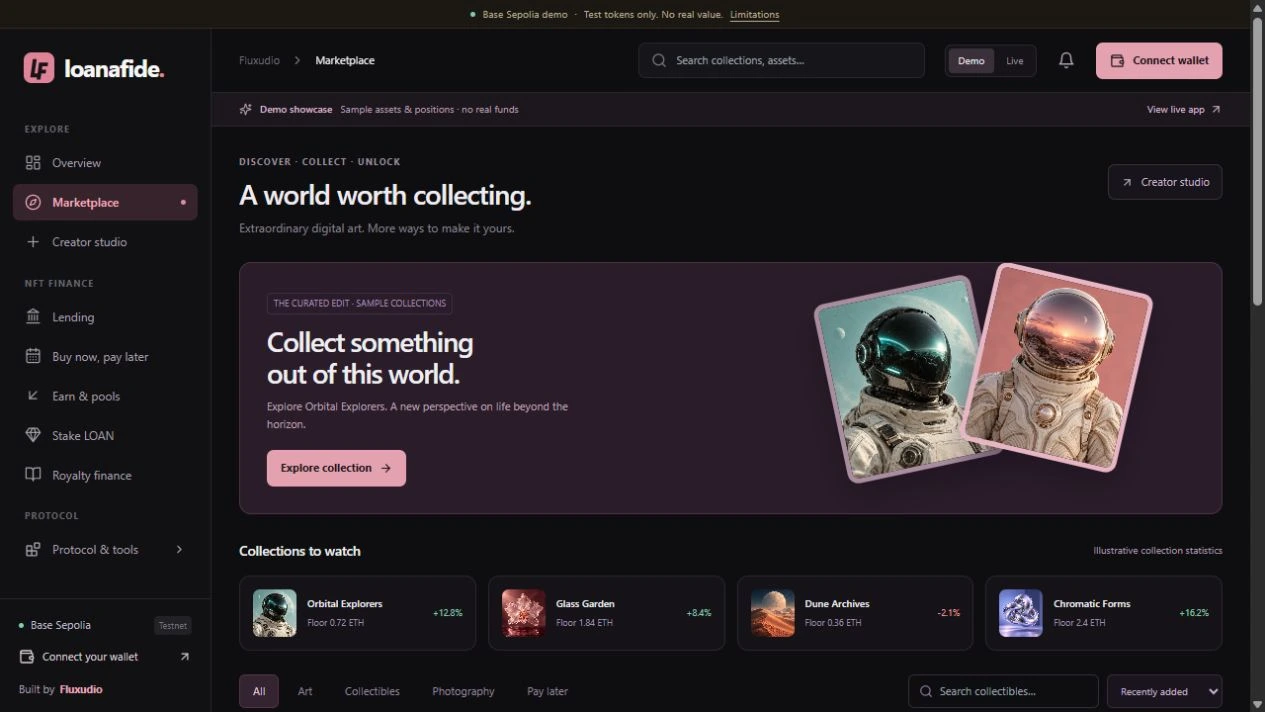1265x712 pixels.
Task: Click The Curated Edit sample collections tag
Action: pyautogui.click(x=359, y=303)
